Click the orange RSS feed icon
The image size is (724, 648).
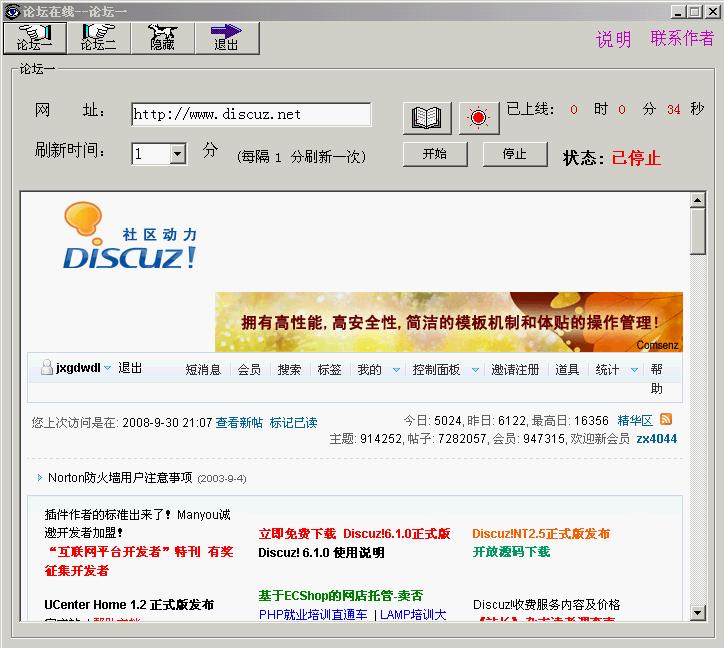[666, 419]
